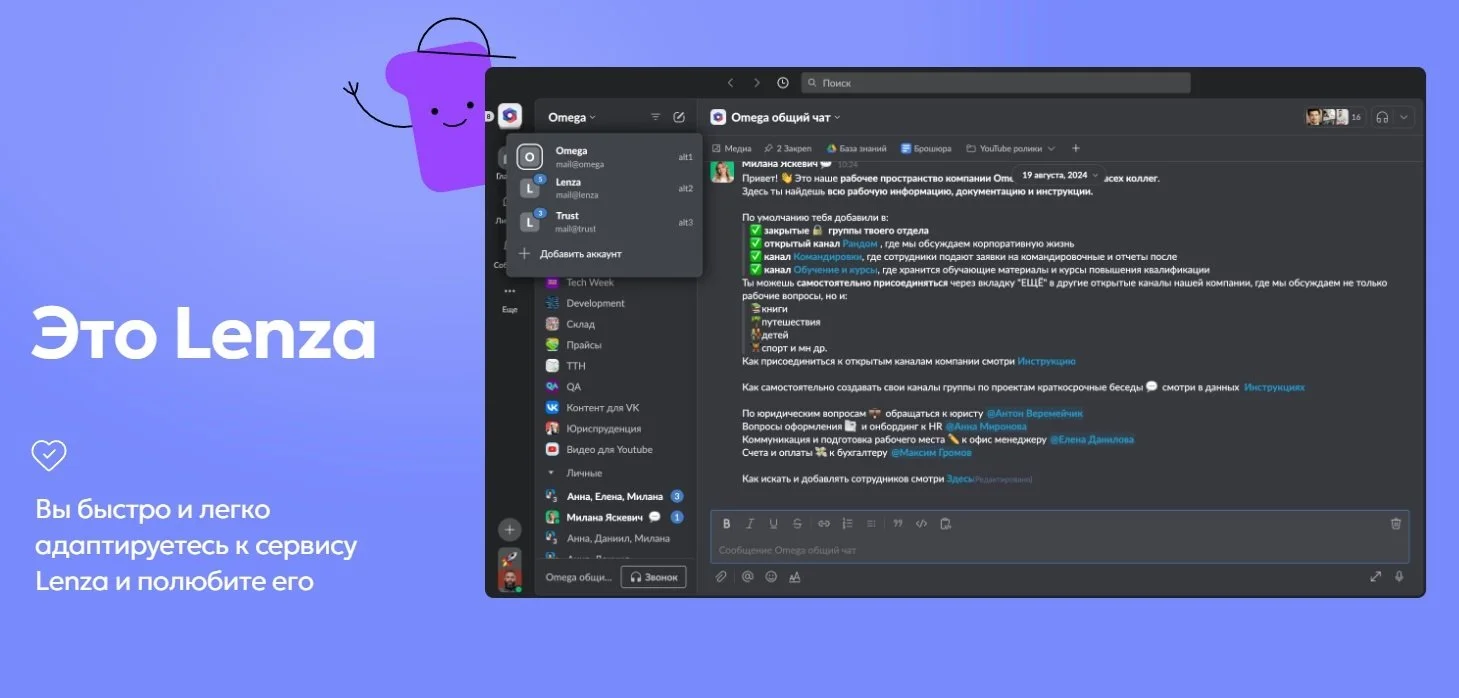
Task: Toggle blockquote formatting
Action: 898,523
